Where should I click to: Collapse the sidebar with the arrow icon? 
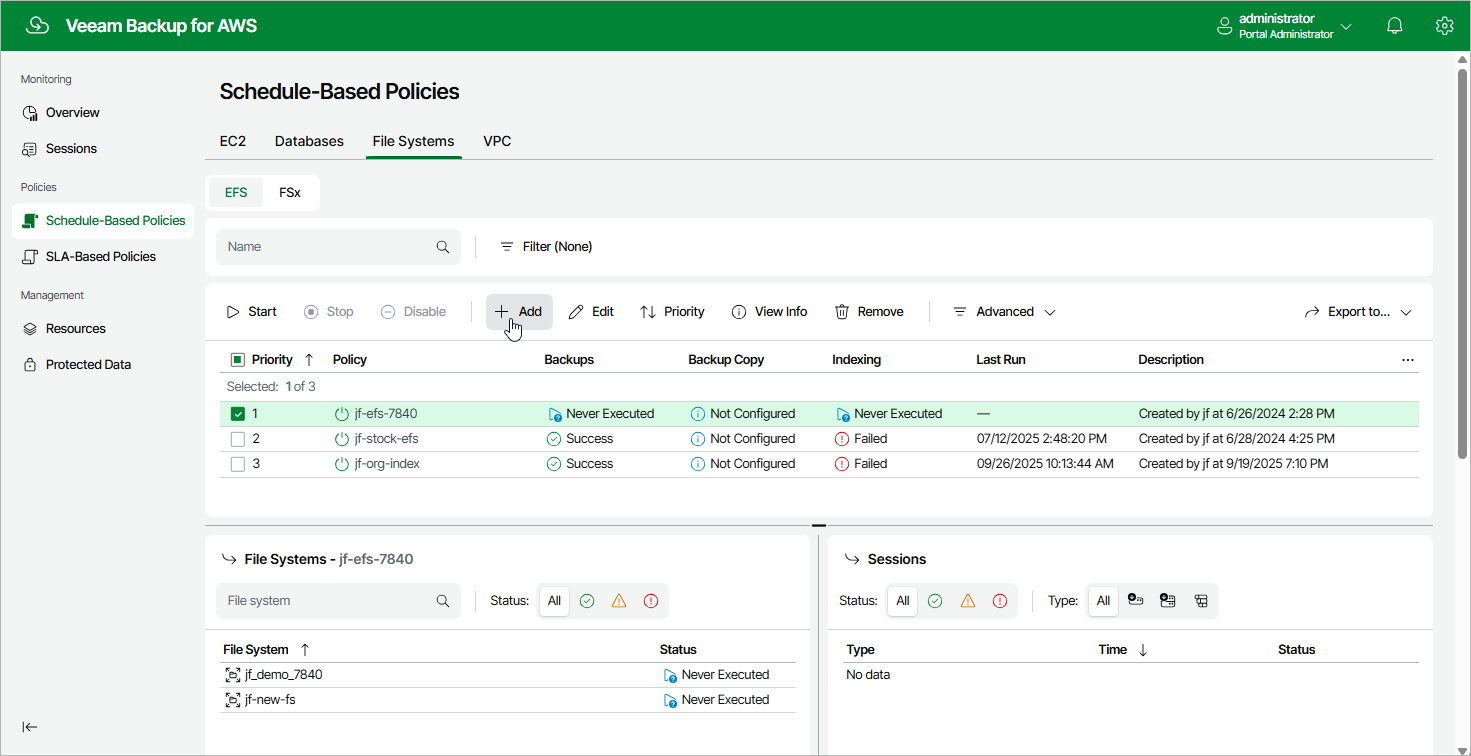[30, 727]
